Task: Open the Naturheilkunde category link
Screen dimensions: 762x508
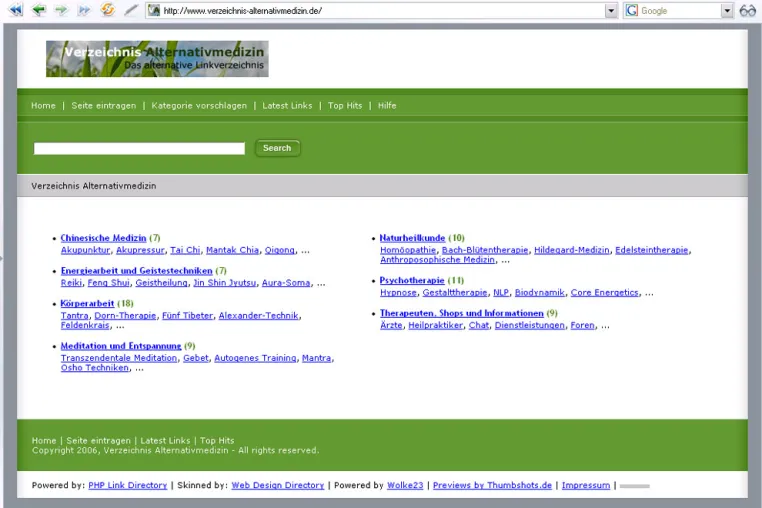Action: 412,238
